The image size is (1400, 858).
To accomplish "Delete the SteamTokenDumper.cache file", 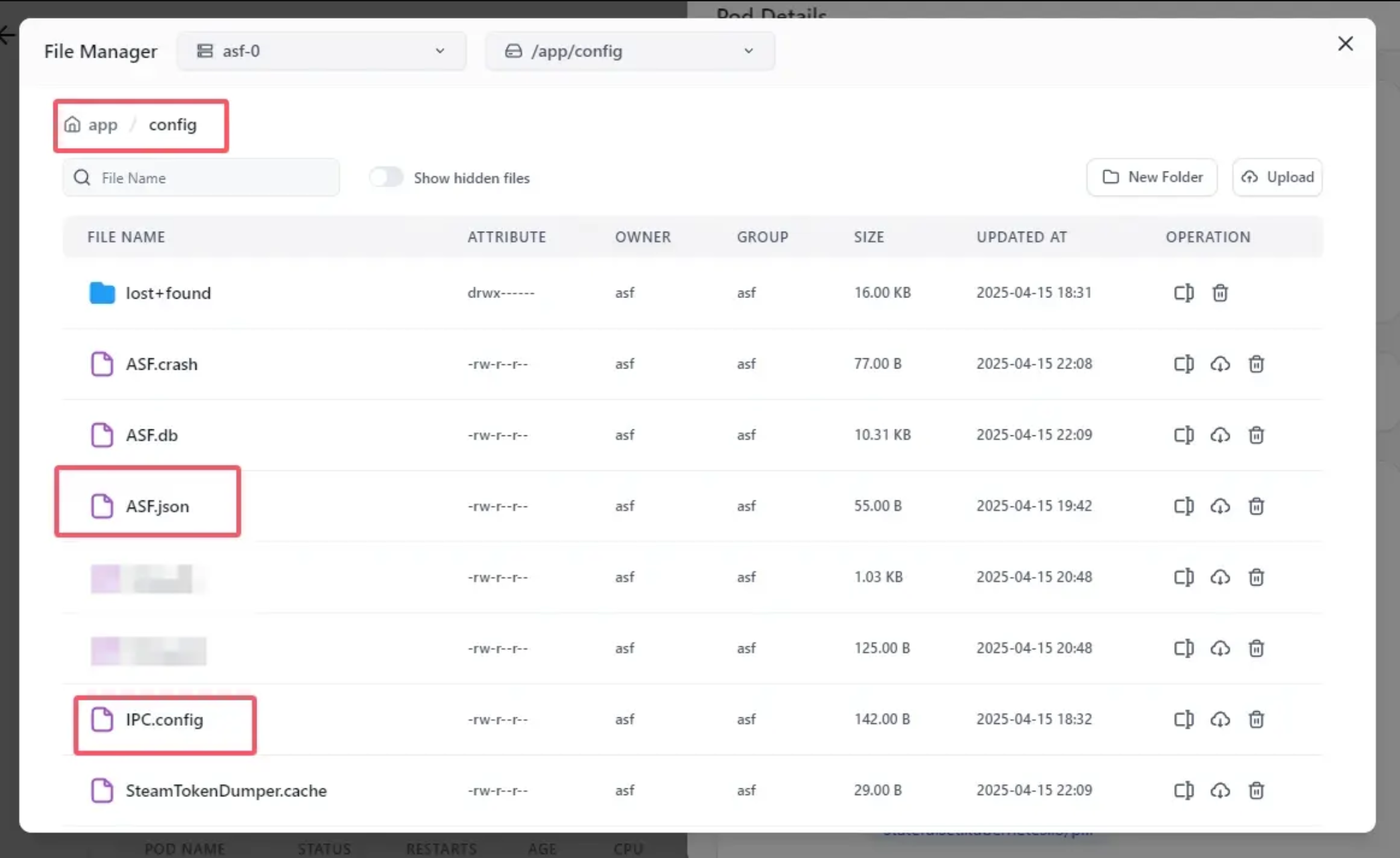I will tap(1256, 790).
